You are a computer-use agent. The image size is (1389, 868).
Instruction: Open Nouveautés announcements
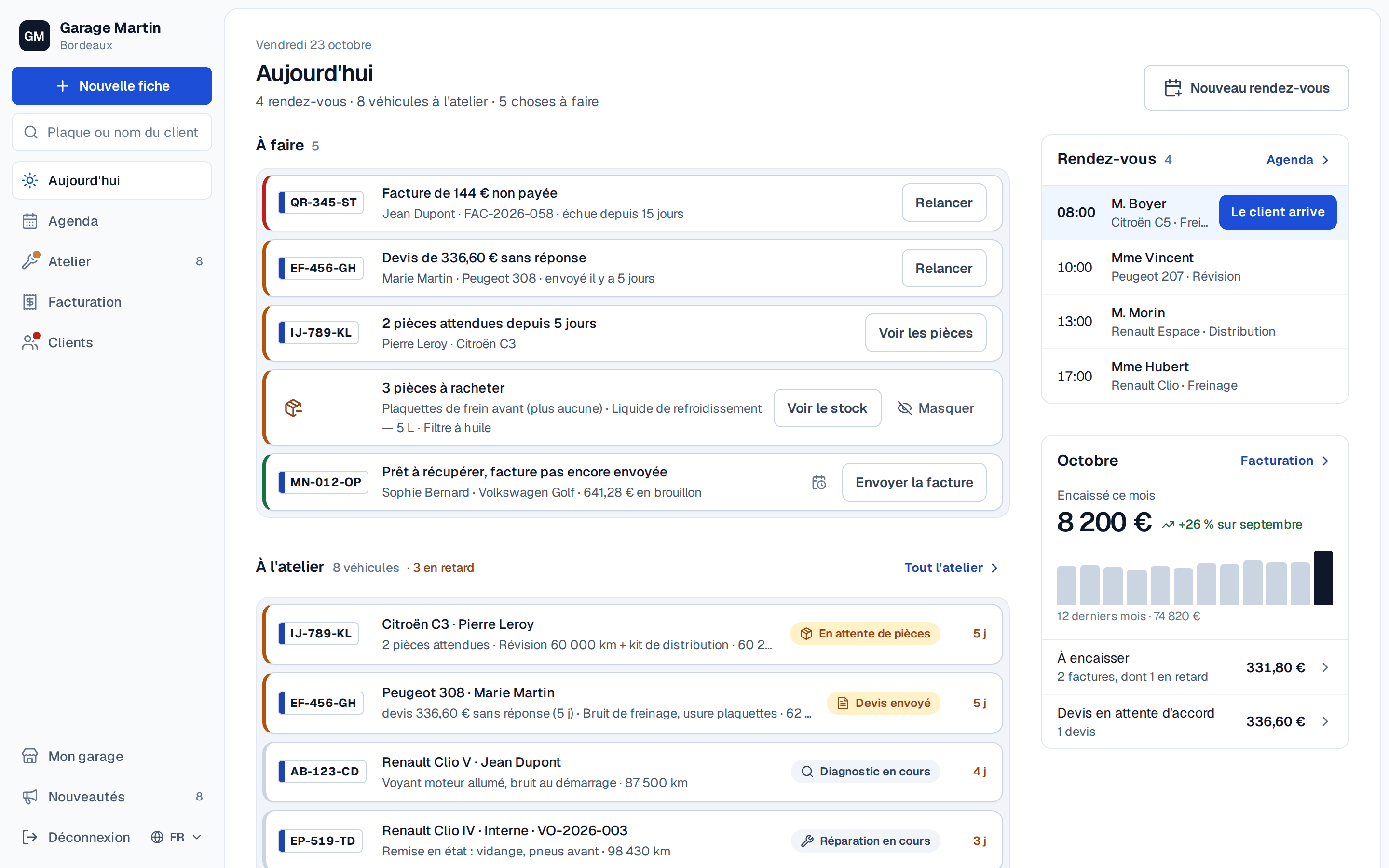(112, 796)
